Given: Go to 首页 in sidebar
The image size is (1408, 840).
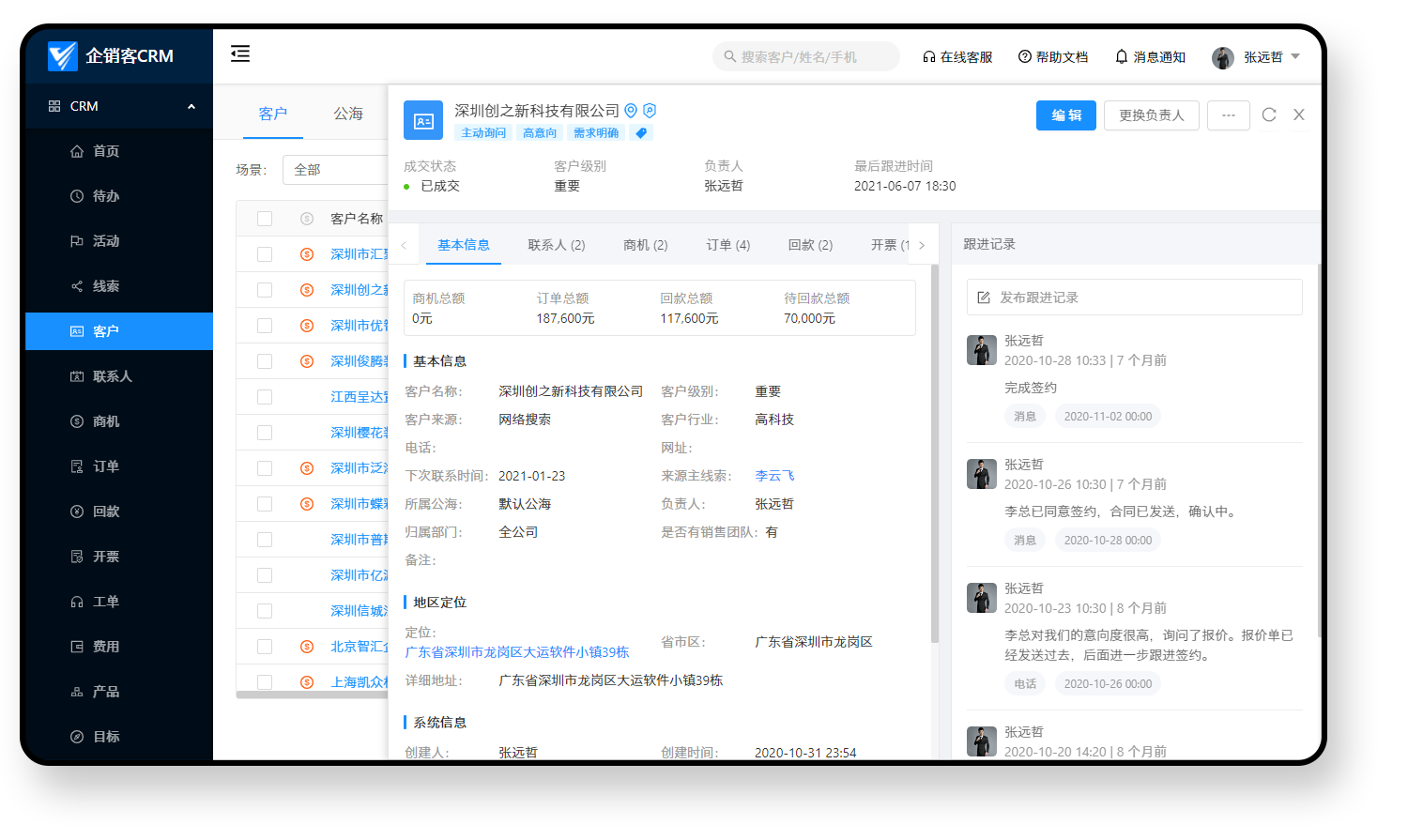Looking at the screenshot, I should tap(119, 151).
